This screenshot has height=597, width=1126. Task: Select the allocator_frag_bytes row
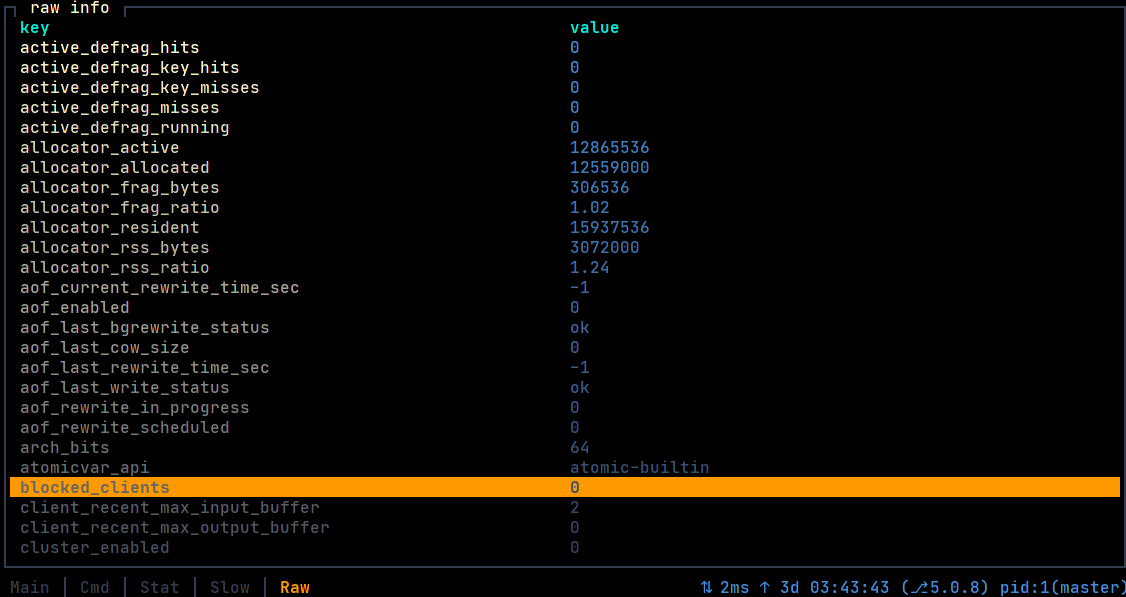[565, 188]
